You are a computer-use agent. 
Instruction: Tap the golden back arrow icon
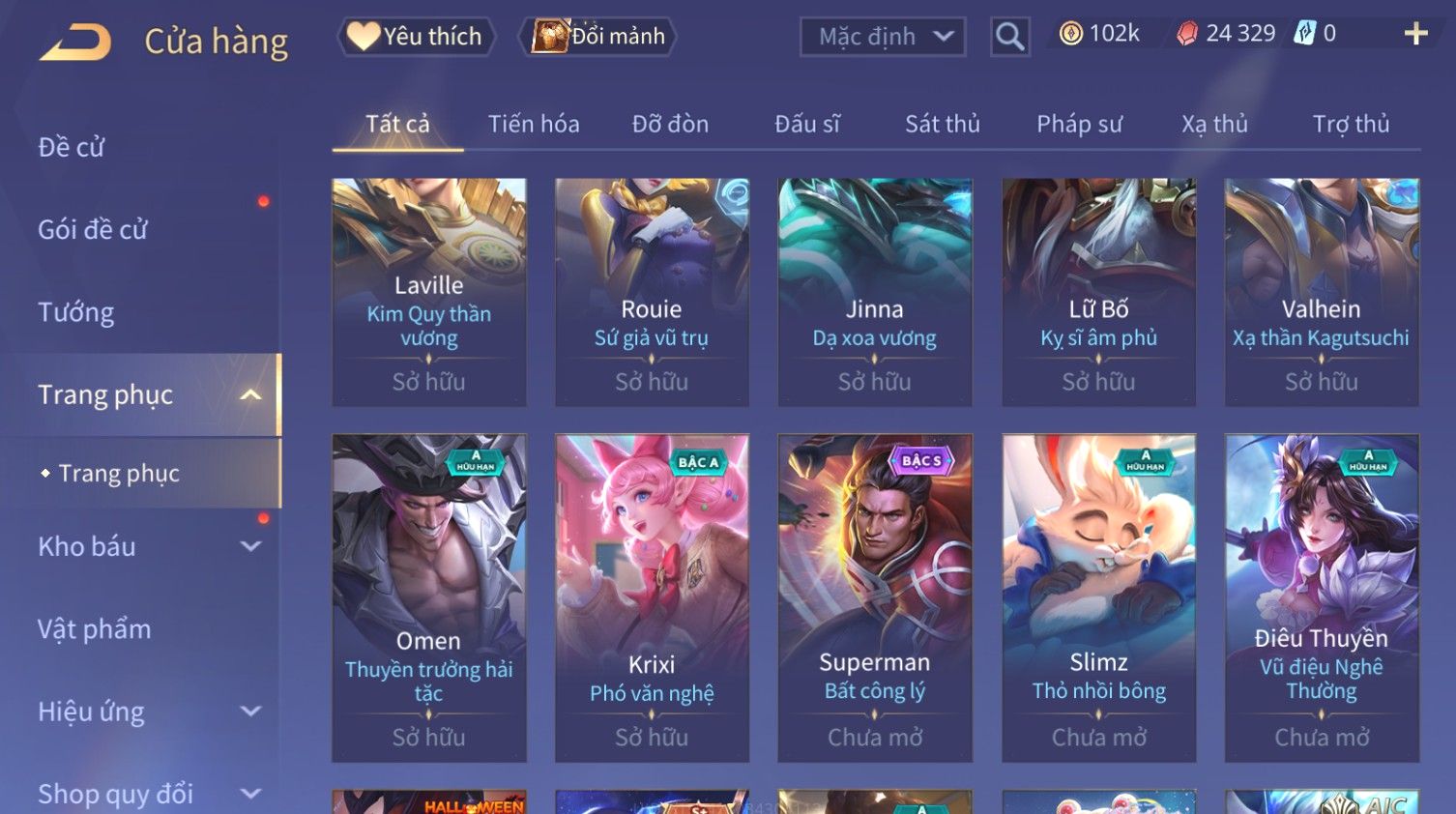tap(75, 43)
